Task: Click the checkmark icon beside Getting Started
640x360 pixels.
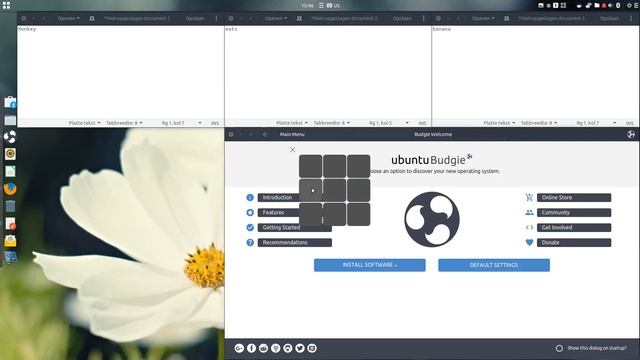Action: pyautogui.click(x=250, y=228)
